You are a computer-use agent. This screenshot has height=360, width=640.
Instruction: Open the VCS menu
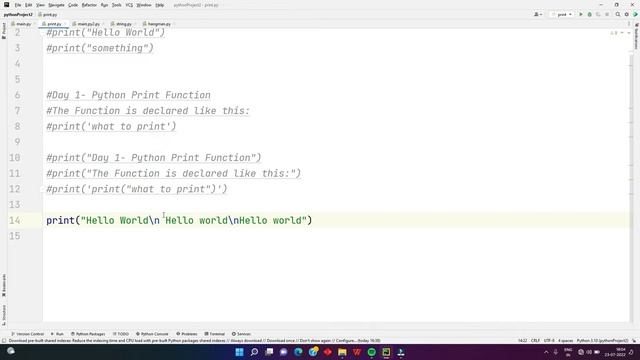[129, 5]
